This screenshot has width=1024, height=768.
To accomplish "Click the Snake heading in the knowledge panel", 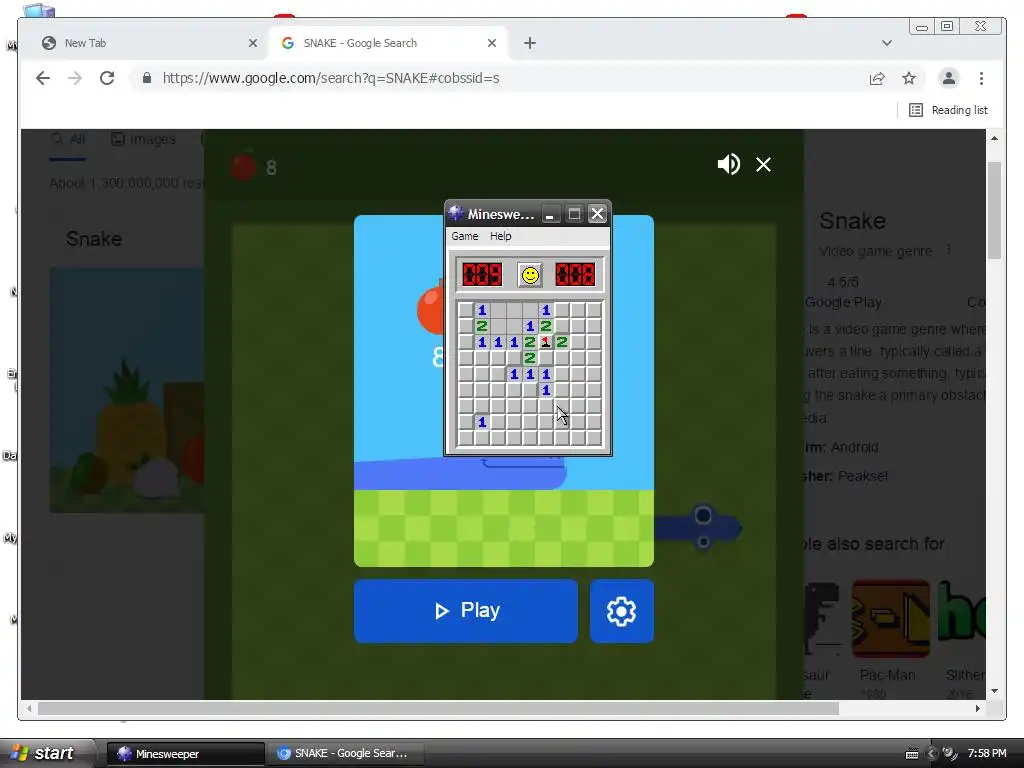I will (852, 221).
